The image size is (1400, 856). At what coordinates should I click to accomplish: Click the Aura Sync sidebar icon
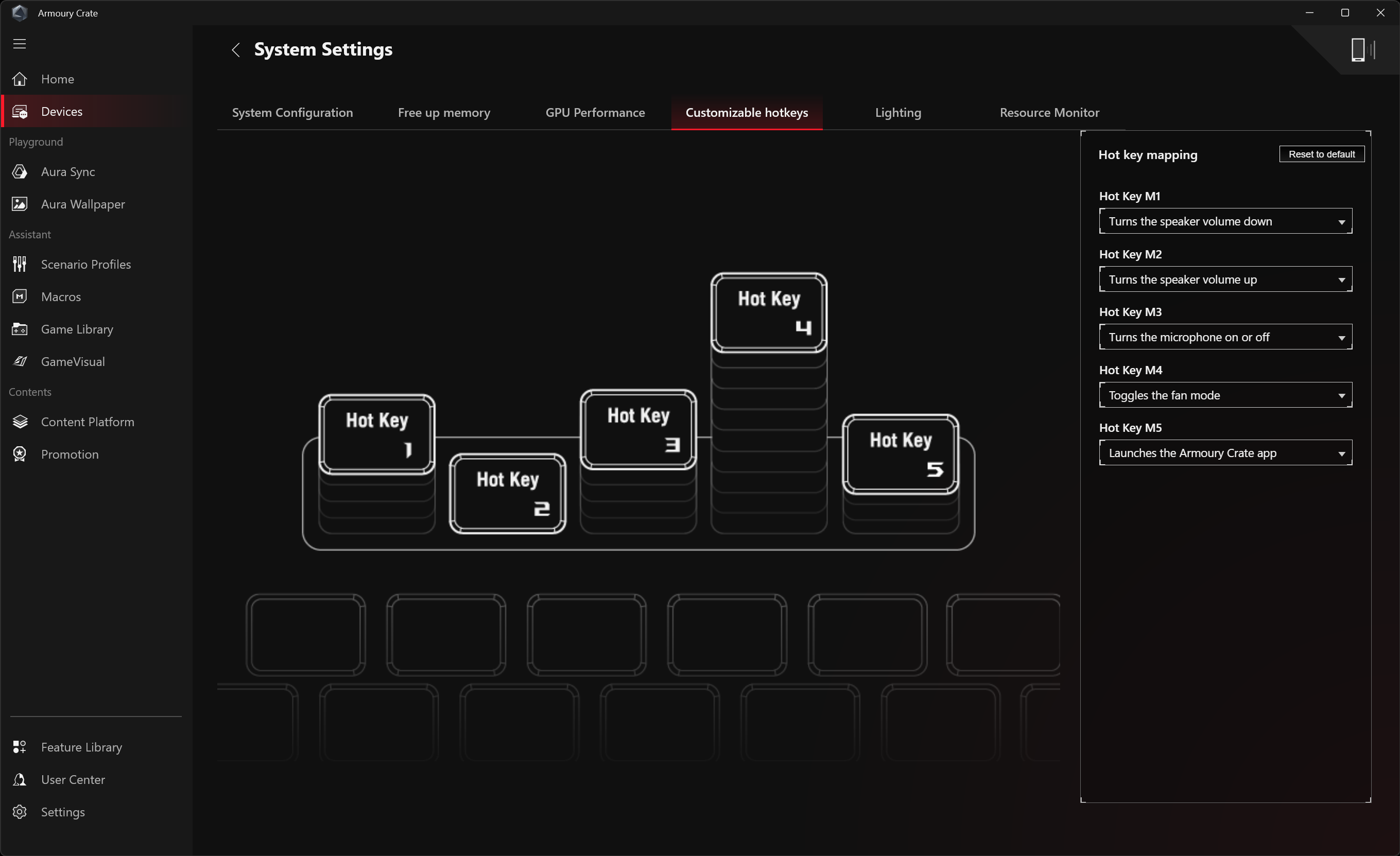[20, 171]
